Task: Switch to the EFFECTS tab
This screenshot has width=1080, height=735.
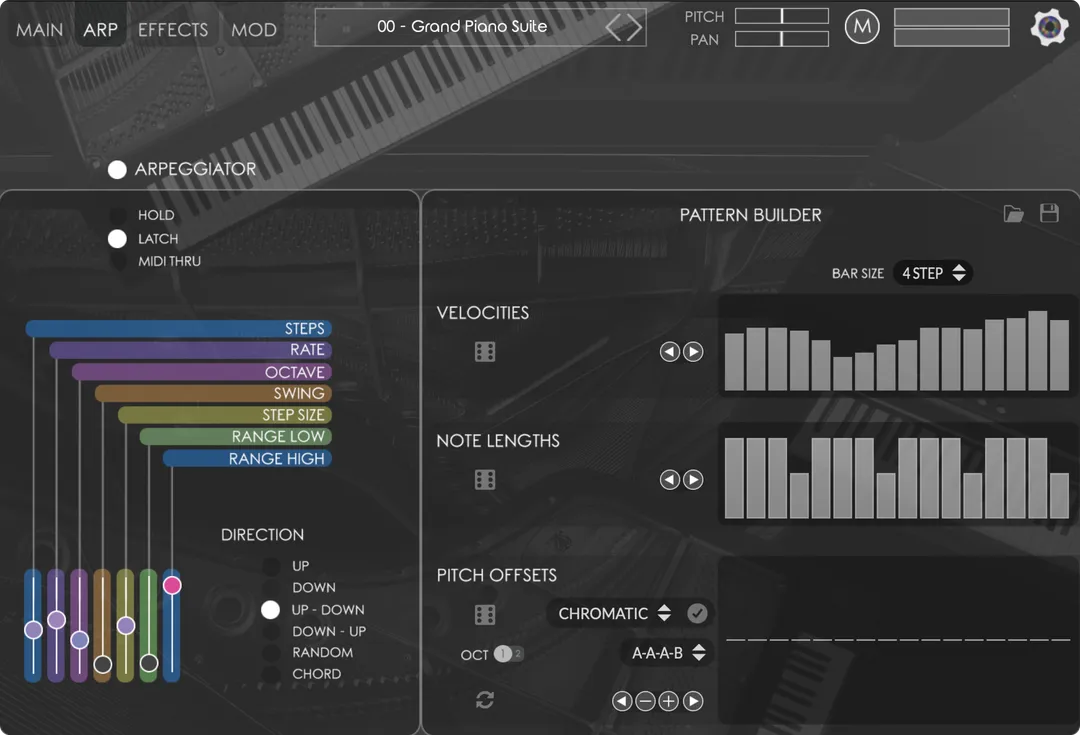Action: click(173, 29)
